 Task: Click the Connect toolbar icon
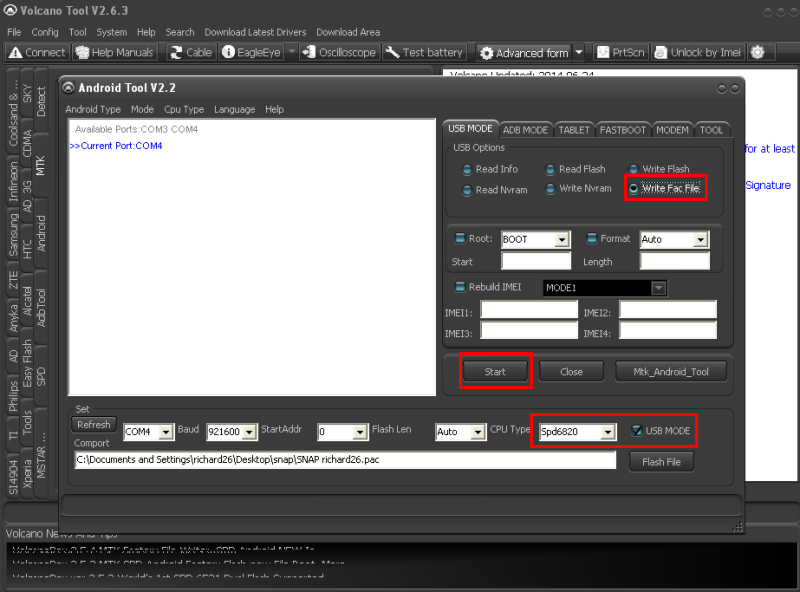(x=36, y=52)
